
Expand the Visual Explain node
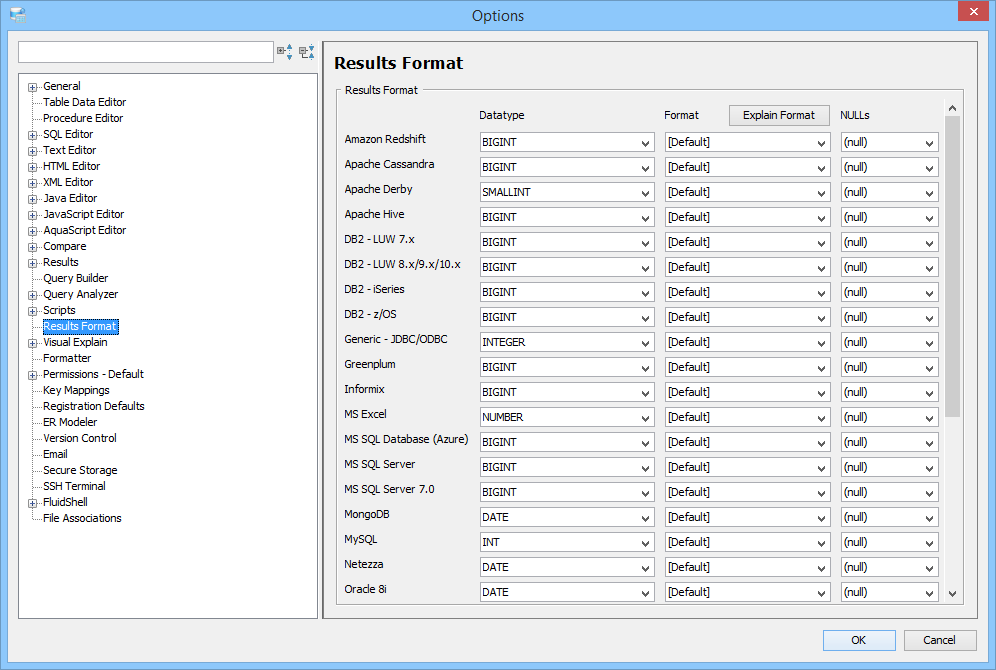click(32, 344)
